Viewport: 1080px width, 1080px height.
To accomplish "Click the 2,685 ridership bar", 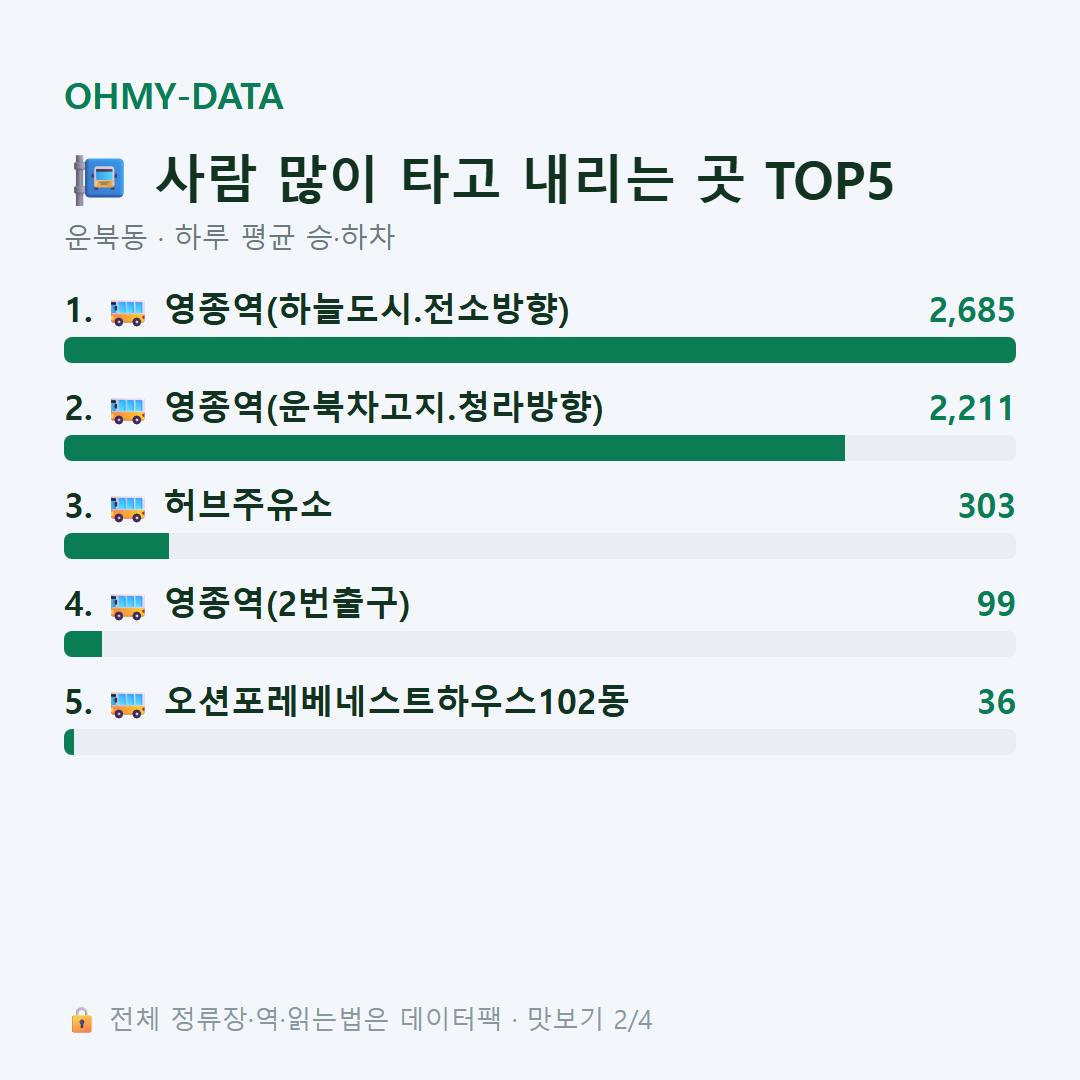I will pos(540,350).
